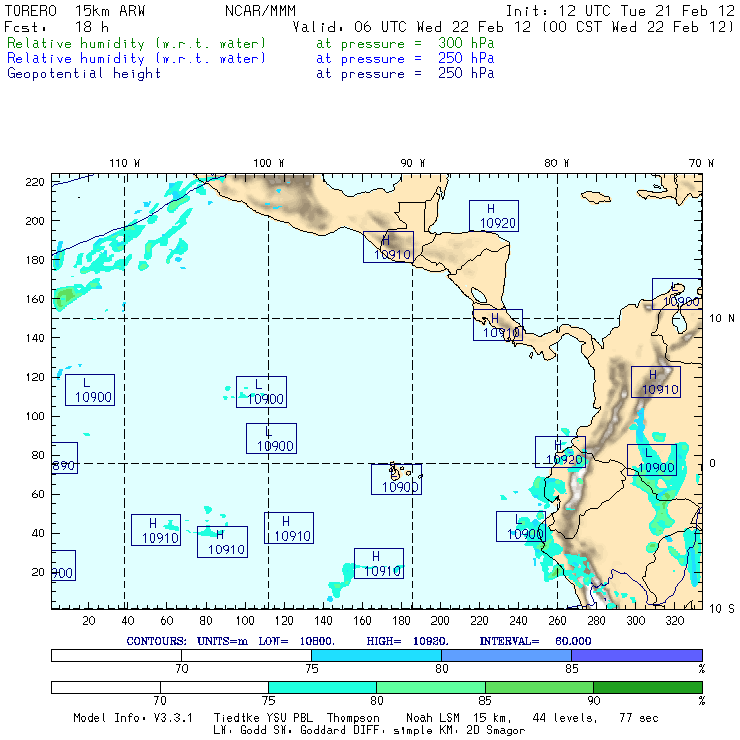
Task: Click the '320' tick label on the x-axis
Action: 674,621
